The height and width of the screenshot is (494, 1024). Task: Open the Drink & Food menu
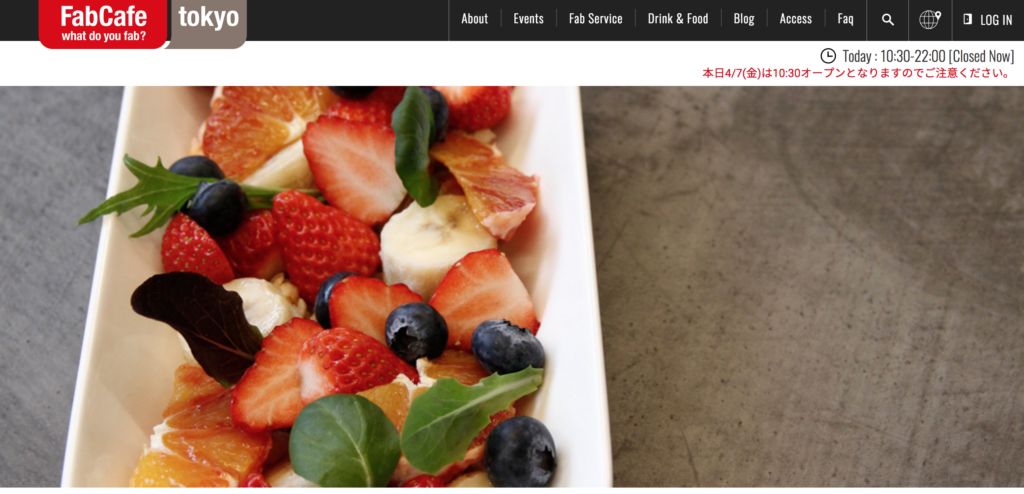coord(678,19)
